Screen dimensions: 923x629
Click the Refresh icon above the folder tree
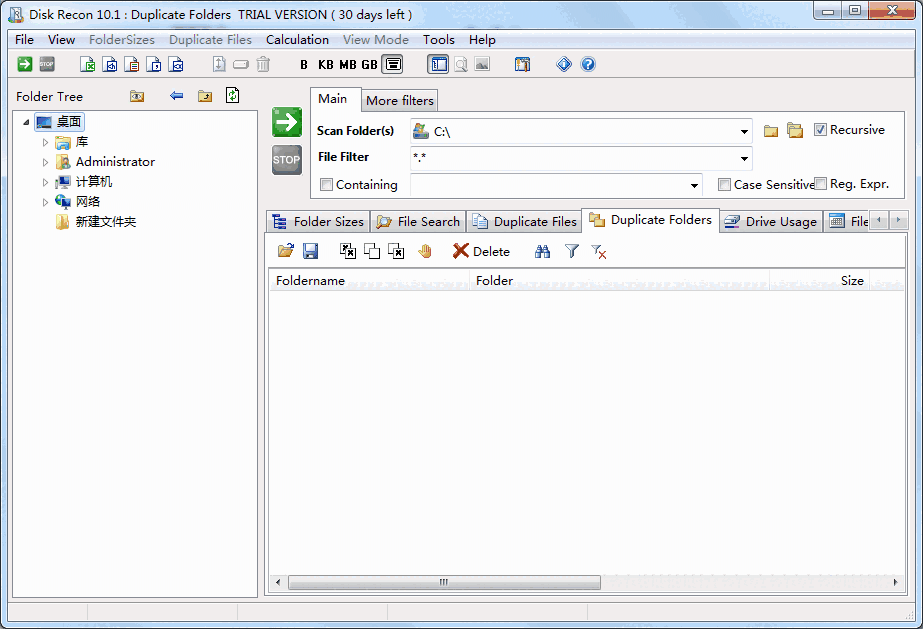tap(232, 96)
